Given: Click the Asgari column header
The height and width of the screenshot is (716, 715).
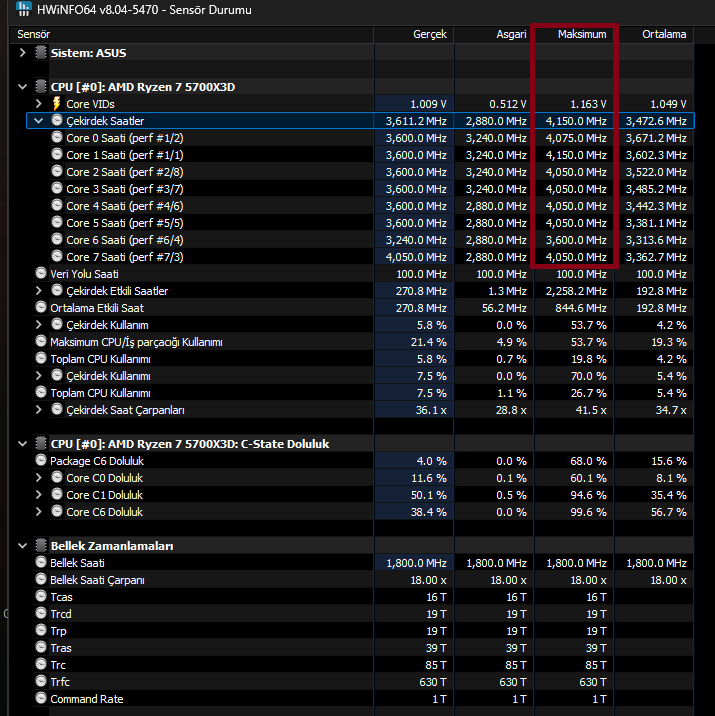Looking at the screenshot, I should coord(494,34).
